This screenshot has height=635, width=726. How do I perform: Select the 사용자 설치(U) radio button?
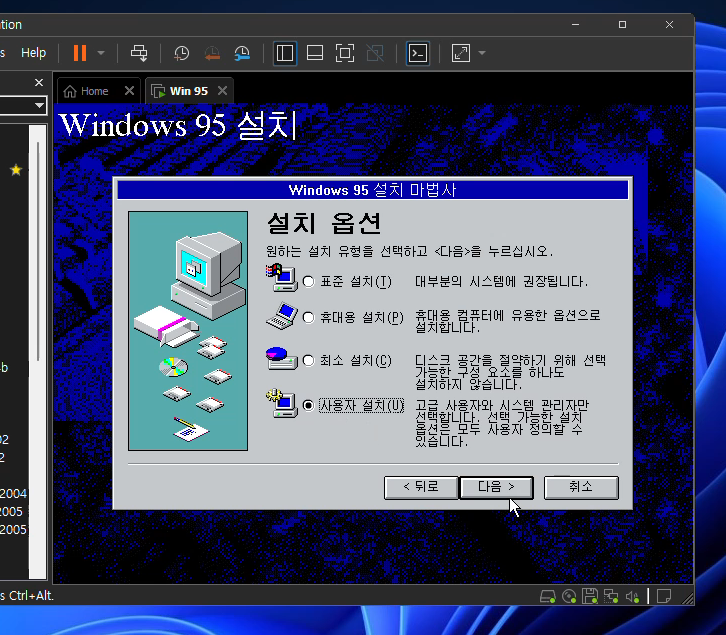coord(308,406)
